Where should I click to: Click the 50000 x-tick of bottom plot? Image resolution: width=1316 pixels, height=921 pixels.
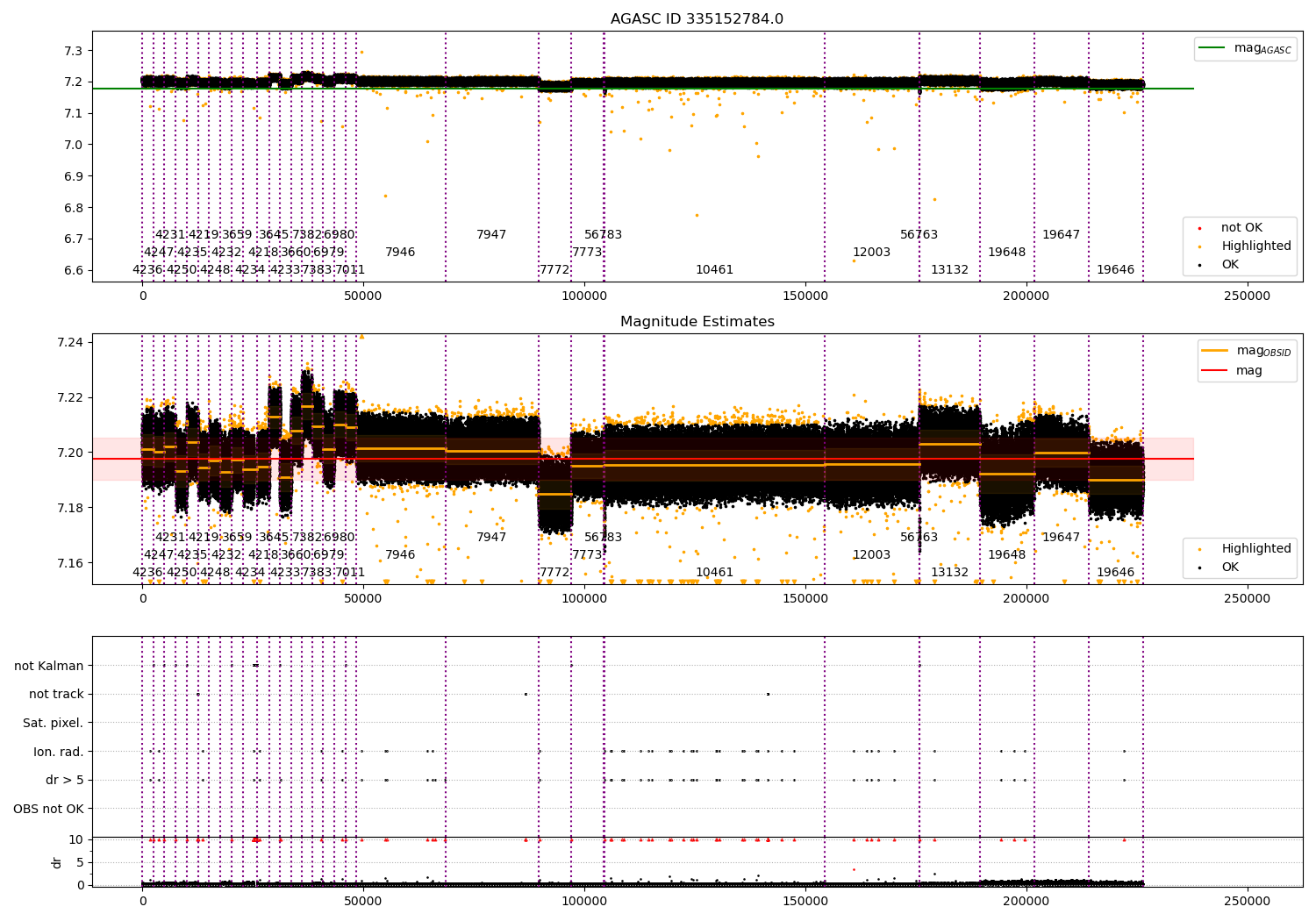[363, 901]
